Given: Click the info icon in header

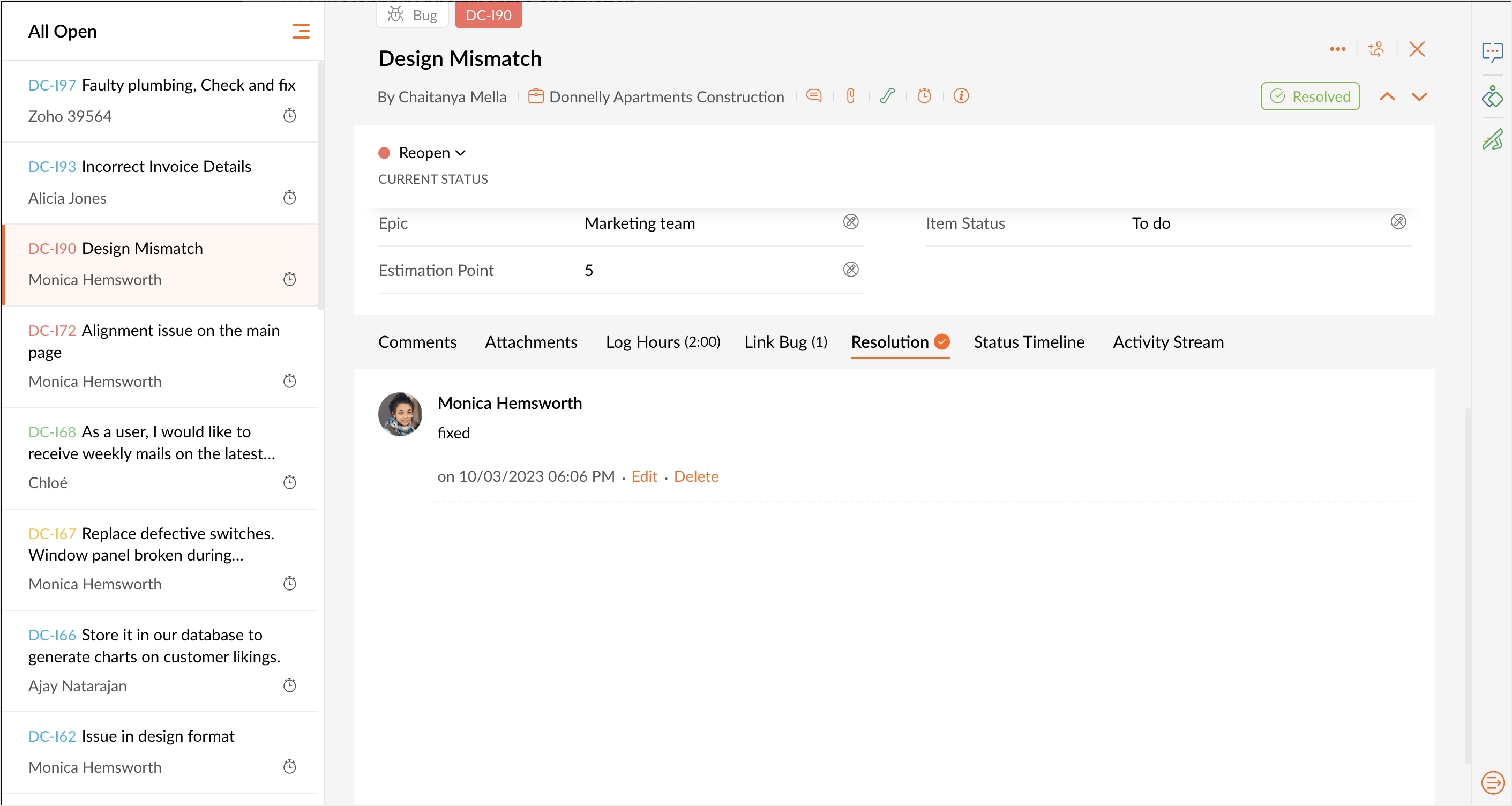Looking at the screenshot, I should (961, 96).
